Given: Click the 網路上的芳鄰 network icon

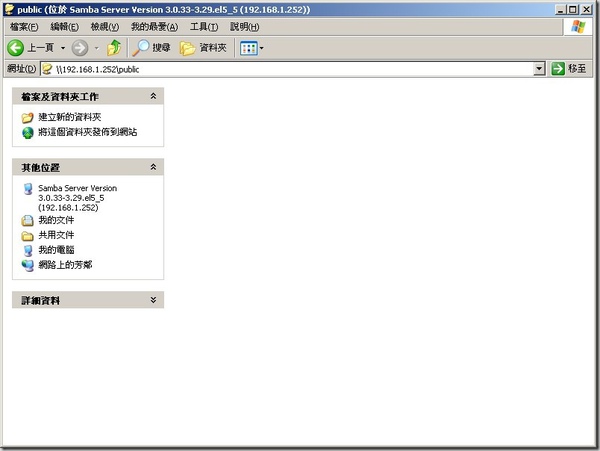Looking at the screenshot, I should click(28, 266).
